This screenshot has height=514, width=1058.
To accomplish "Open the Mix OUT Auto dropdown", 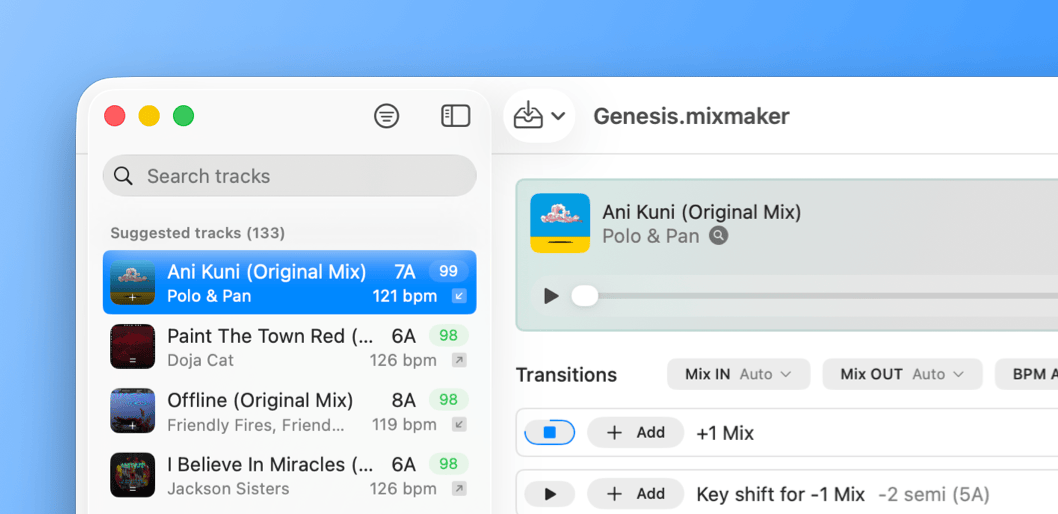I will (902, 374).
